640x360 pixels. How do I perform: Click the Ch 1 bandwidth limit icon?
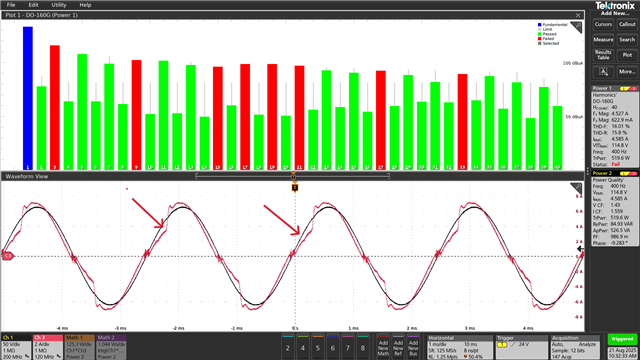click(x=27, y=356)
